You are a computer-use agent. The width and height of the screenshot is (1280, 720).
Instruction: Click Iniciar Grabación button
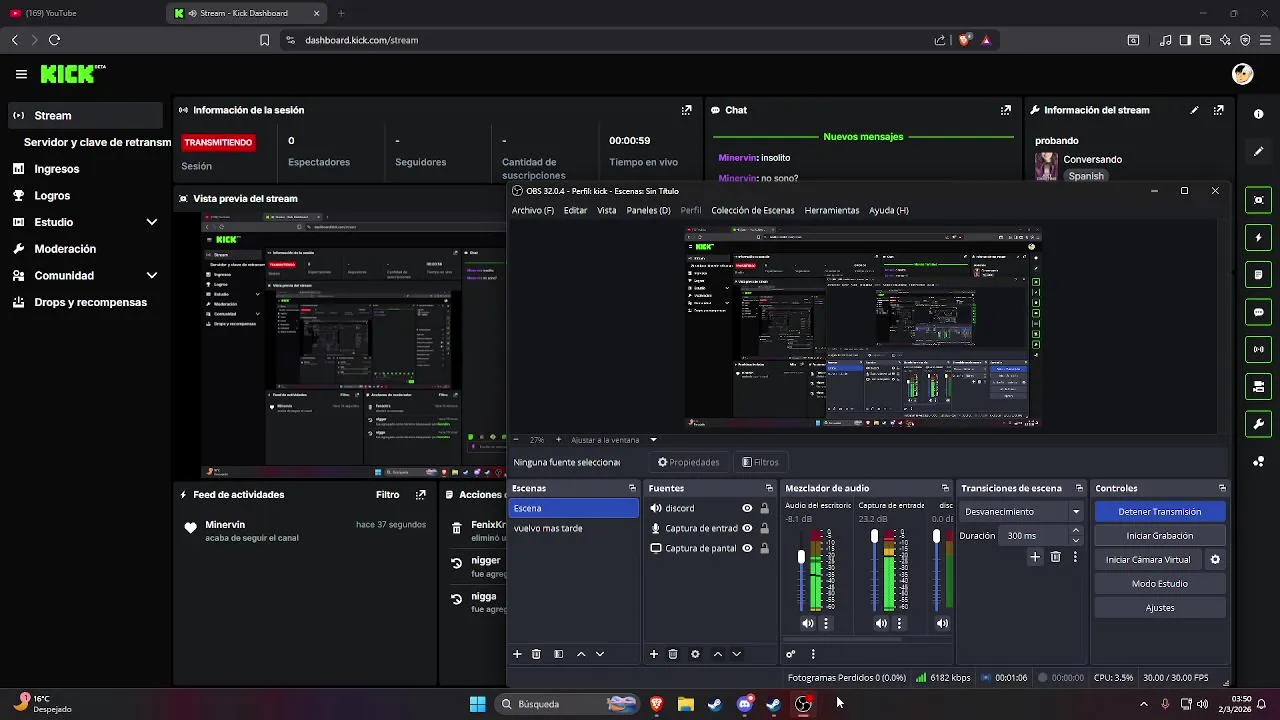point(1159,536)
